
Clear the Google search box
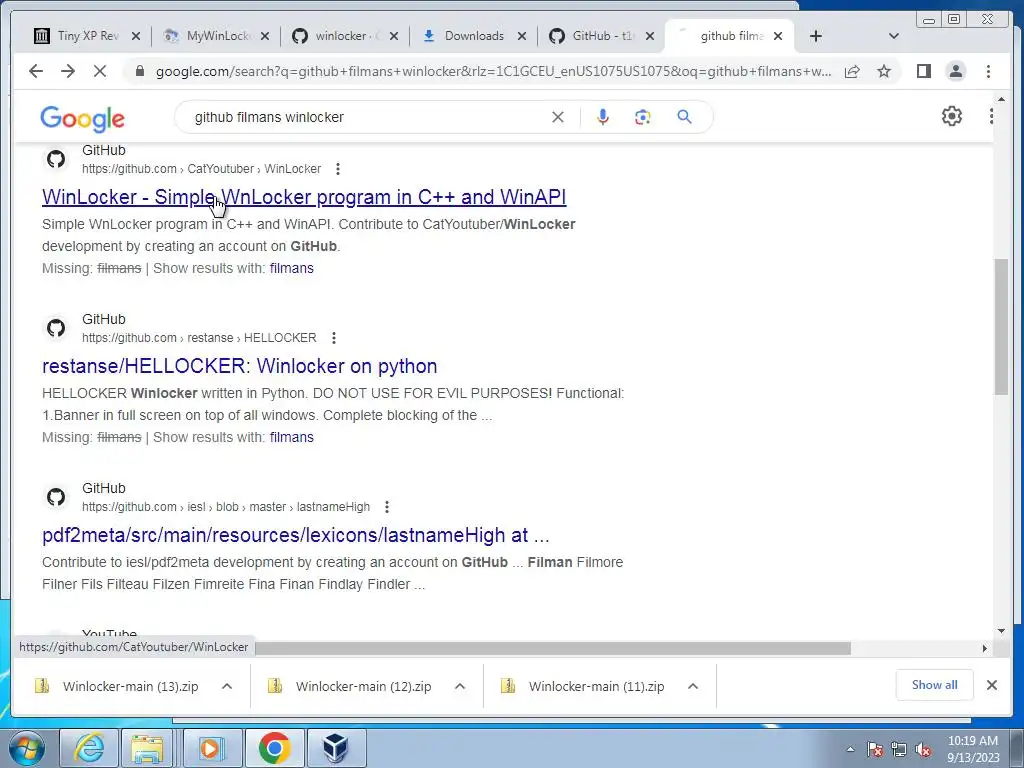coord(558,117)
